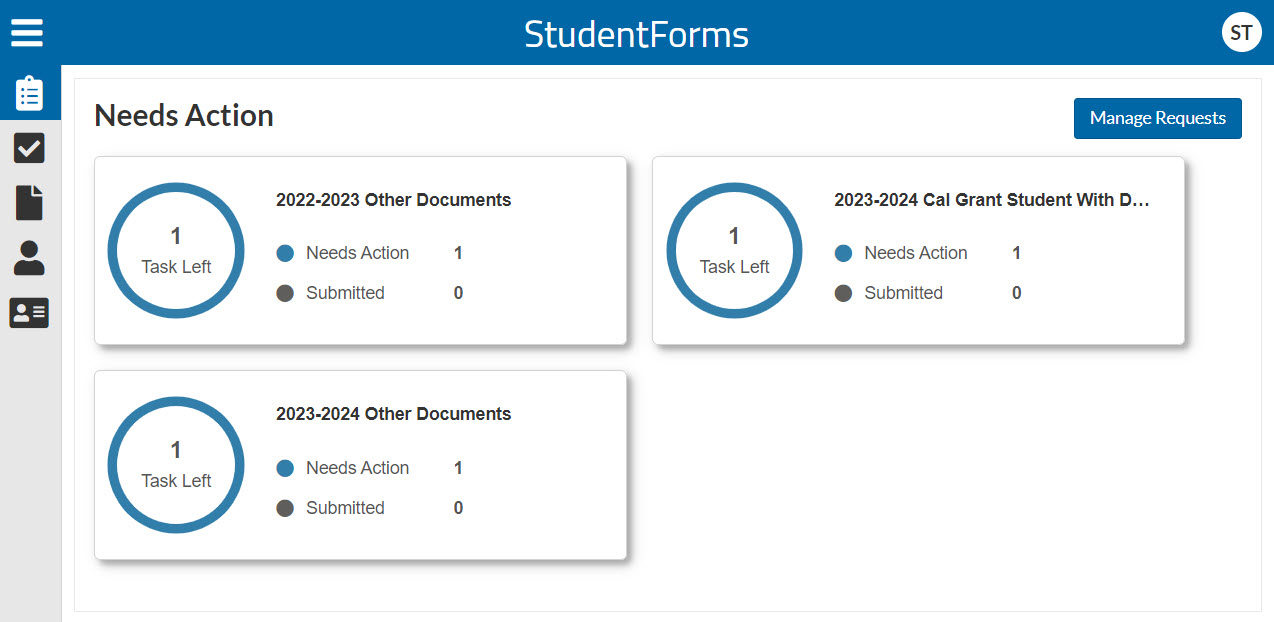Open the person profile icon

click(29, 258)
